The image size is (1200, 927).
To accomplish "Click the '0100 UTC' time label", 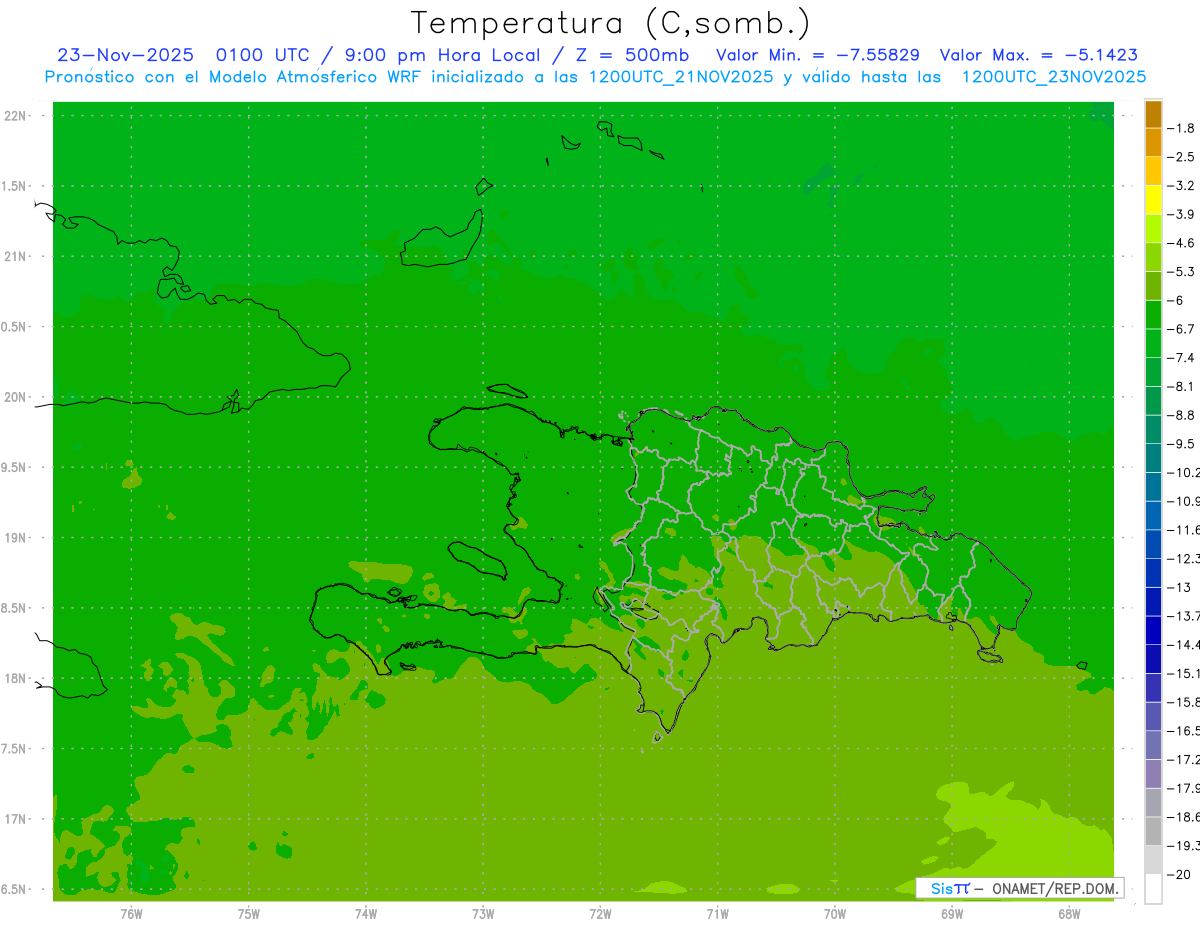I will (x=262, y=56).
